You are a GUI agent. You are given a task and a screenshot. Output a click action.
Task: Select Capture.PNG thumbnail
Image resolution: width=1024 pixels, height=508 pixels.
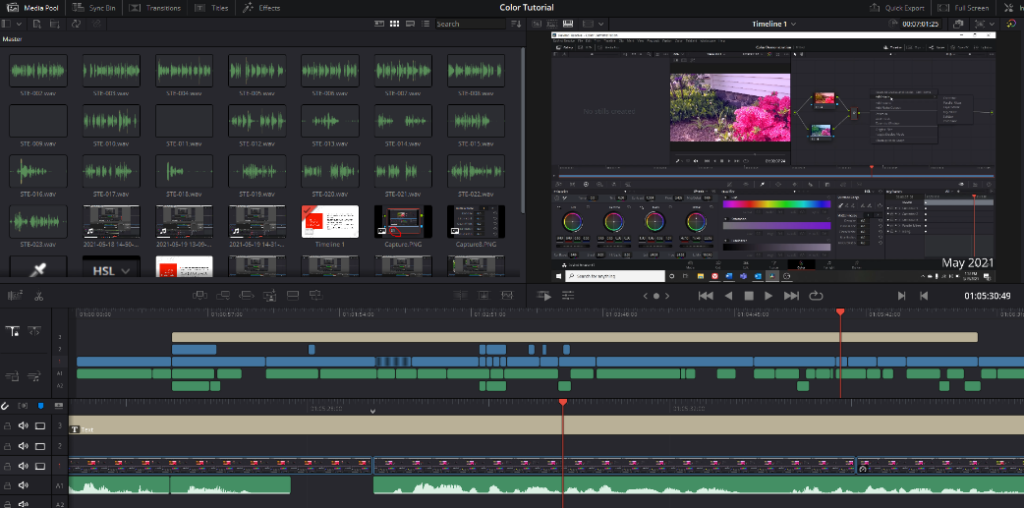pyautogui.click(x=403, y=221)
